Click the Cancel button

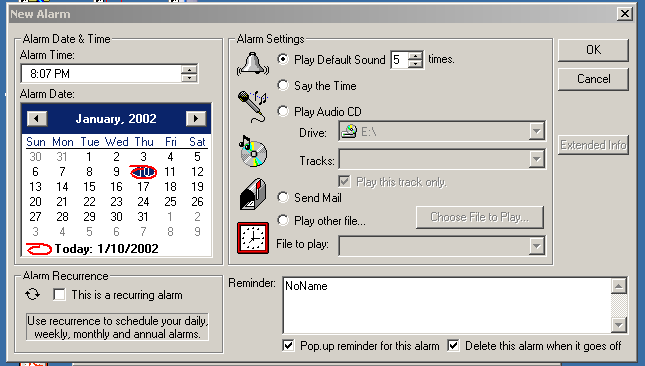point(593,79)
